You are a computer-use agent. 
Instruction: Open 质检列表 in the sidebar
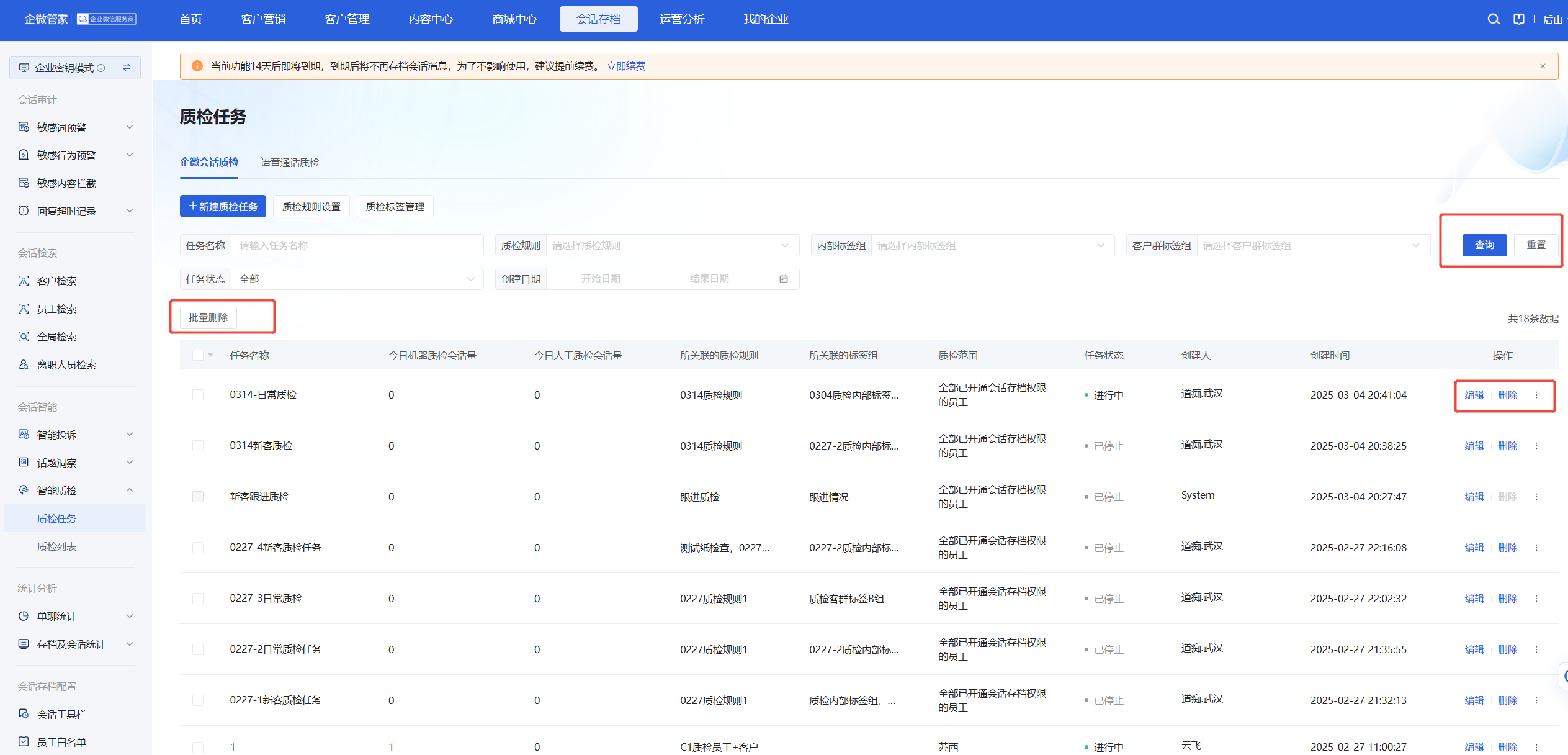[x=56, y=546]
